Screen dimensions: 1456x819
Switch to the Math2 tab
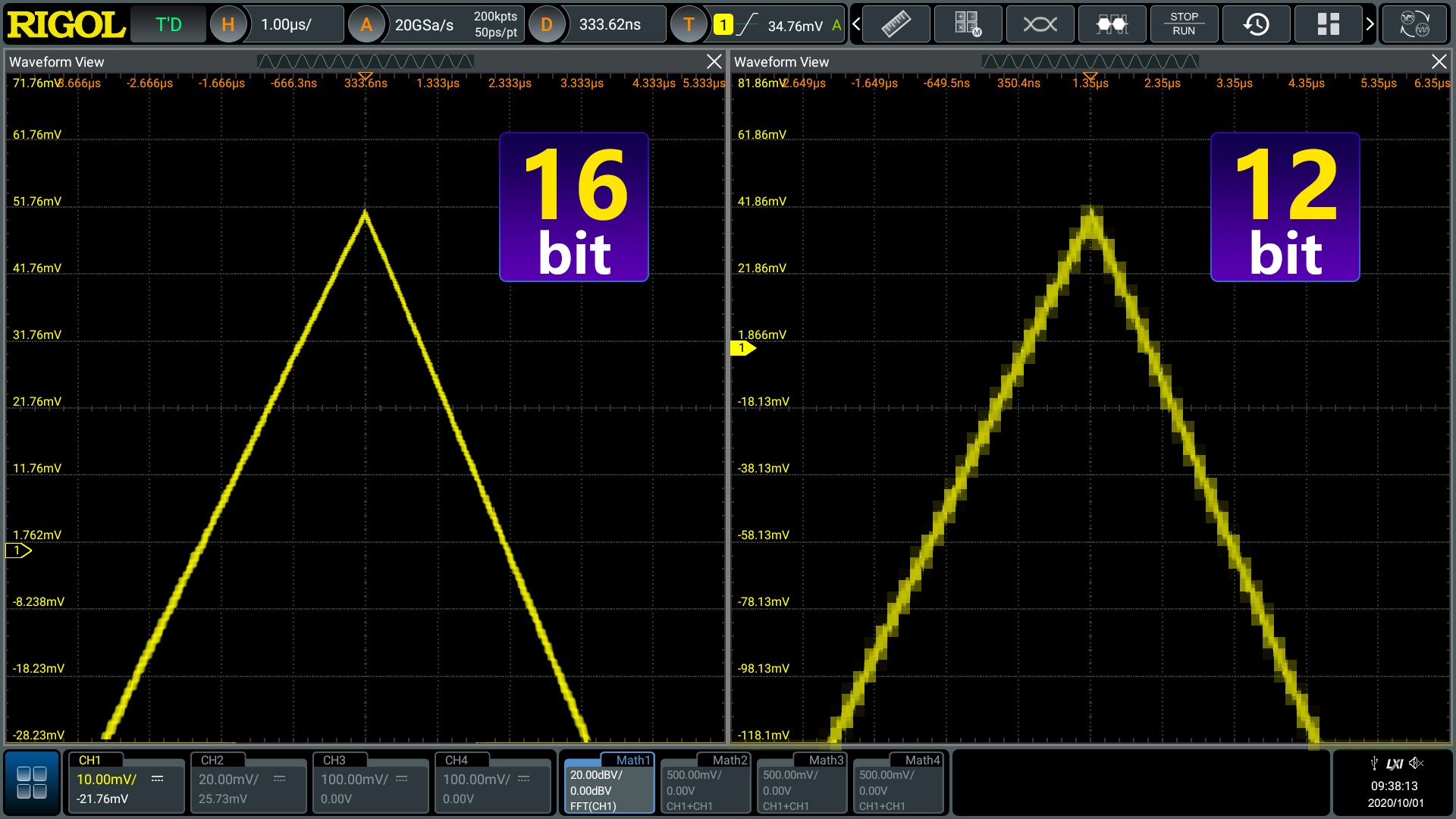pyautogui.click(x=704, y=783)
